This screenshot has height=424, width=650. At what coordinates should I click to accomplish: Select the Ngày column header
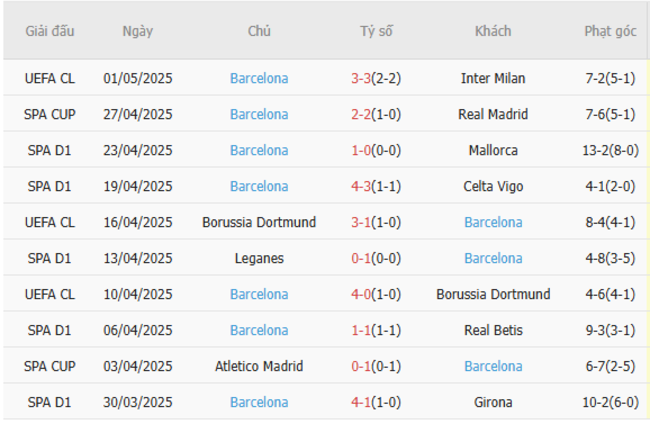coord(138,31)
